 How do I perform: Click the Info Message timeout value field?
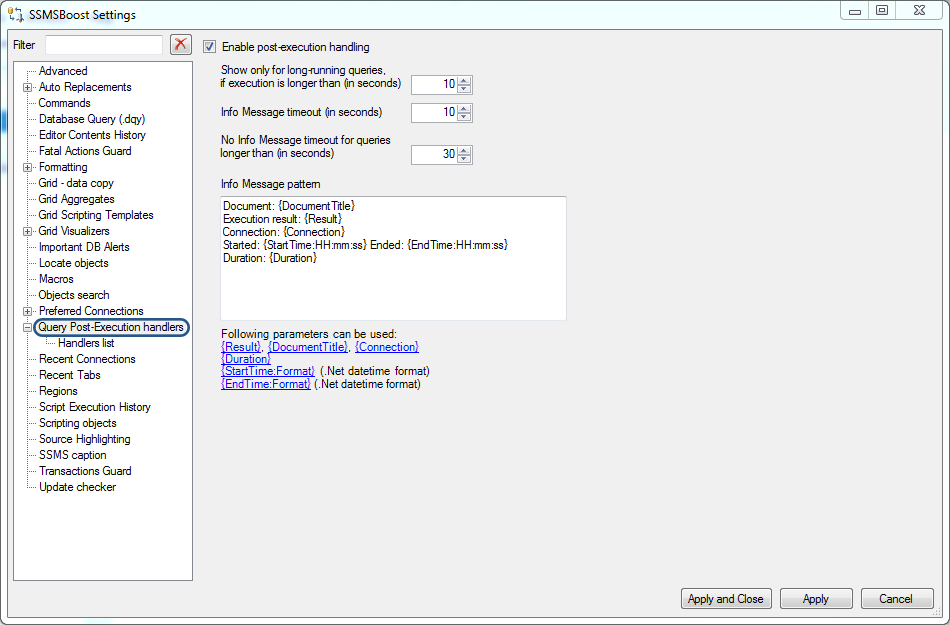click(x=434, y=113)
